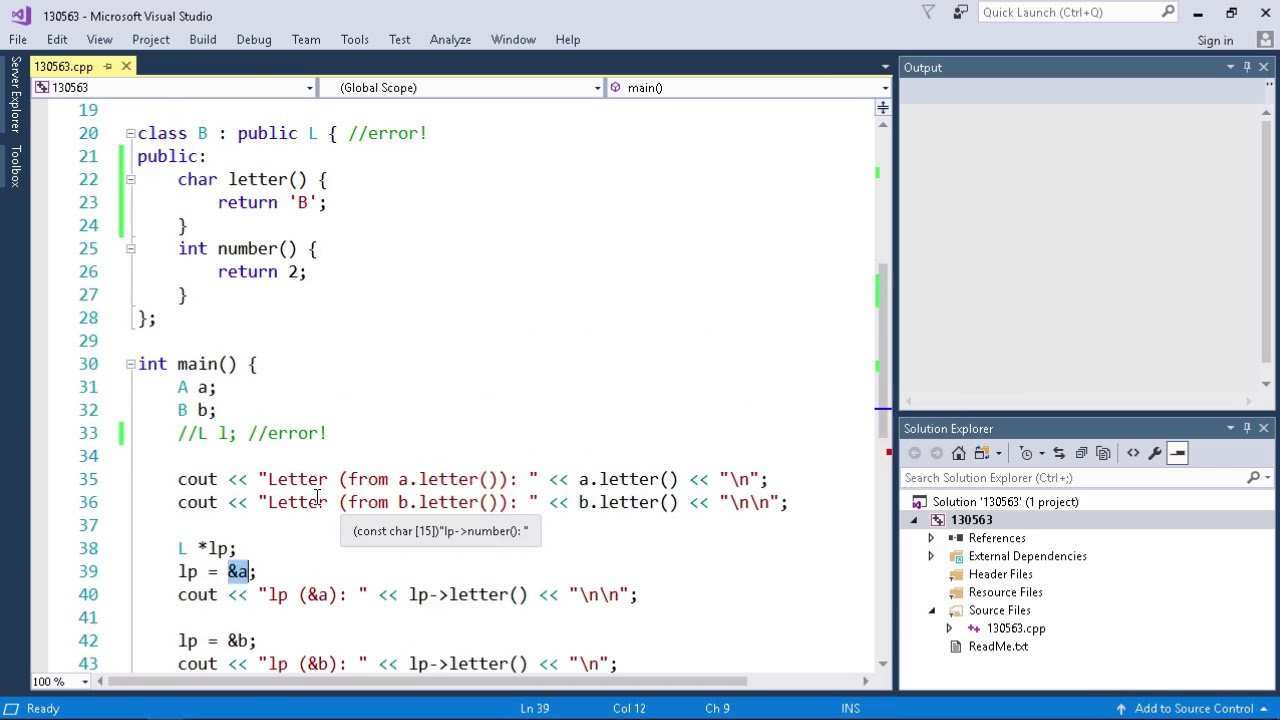Image resolution: width=1280 pixels, height=720 pixels.
Task: Click the Solution Explorer Home icon
Action: tap(958, 453)
